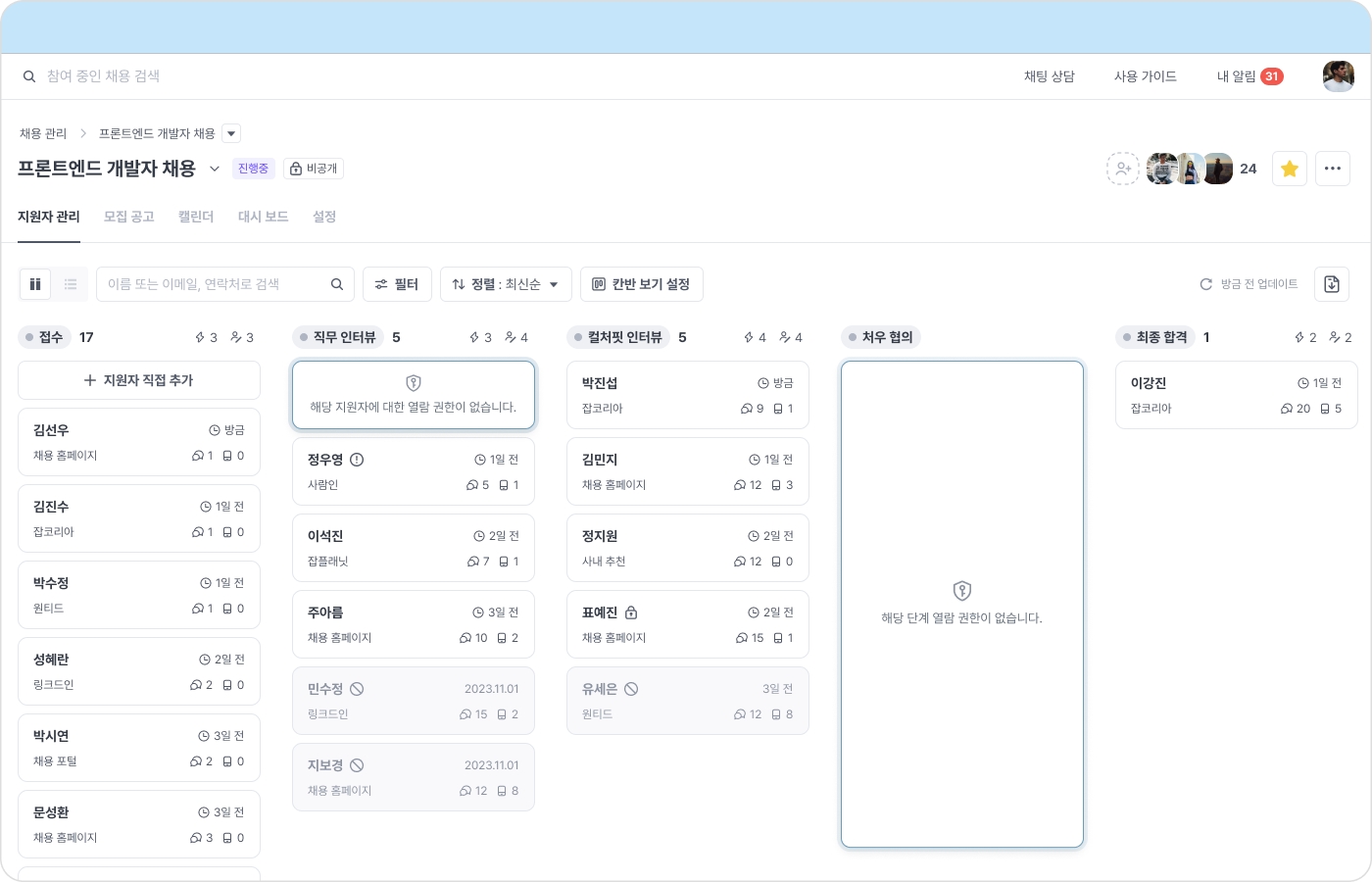Click the 필터 button
The image size is (1372, 882).
pyautogui.click(x=397, y=284)
